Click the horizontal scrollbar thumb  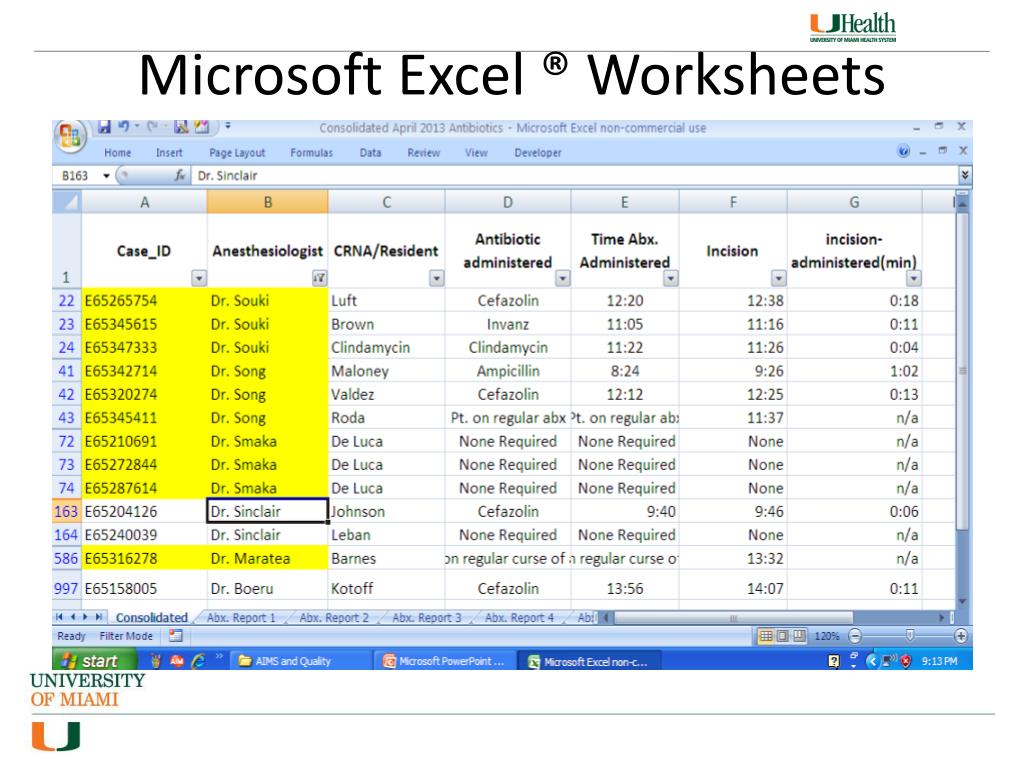pos(733,617)
